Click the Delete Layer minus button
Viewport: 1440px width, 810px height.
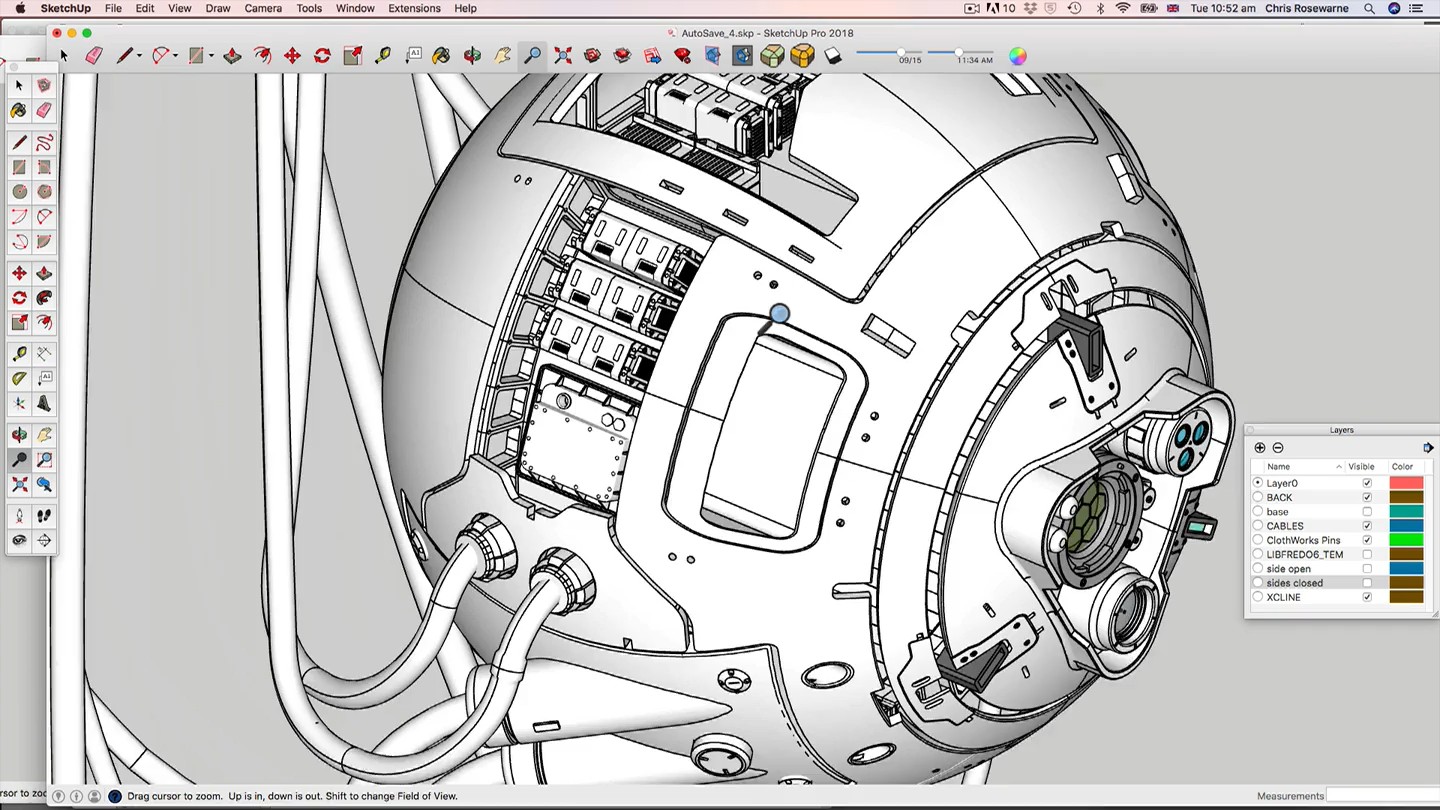tap(1278, 448)
